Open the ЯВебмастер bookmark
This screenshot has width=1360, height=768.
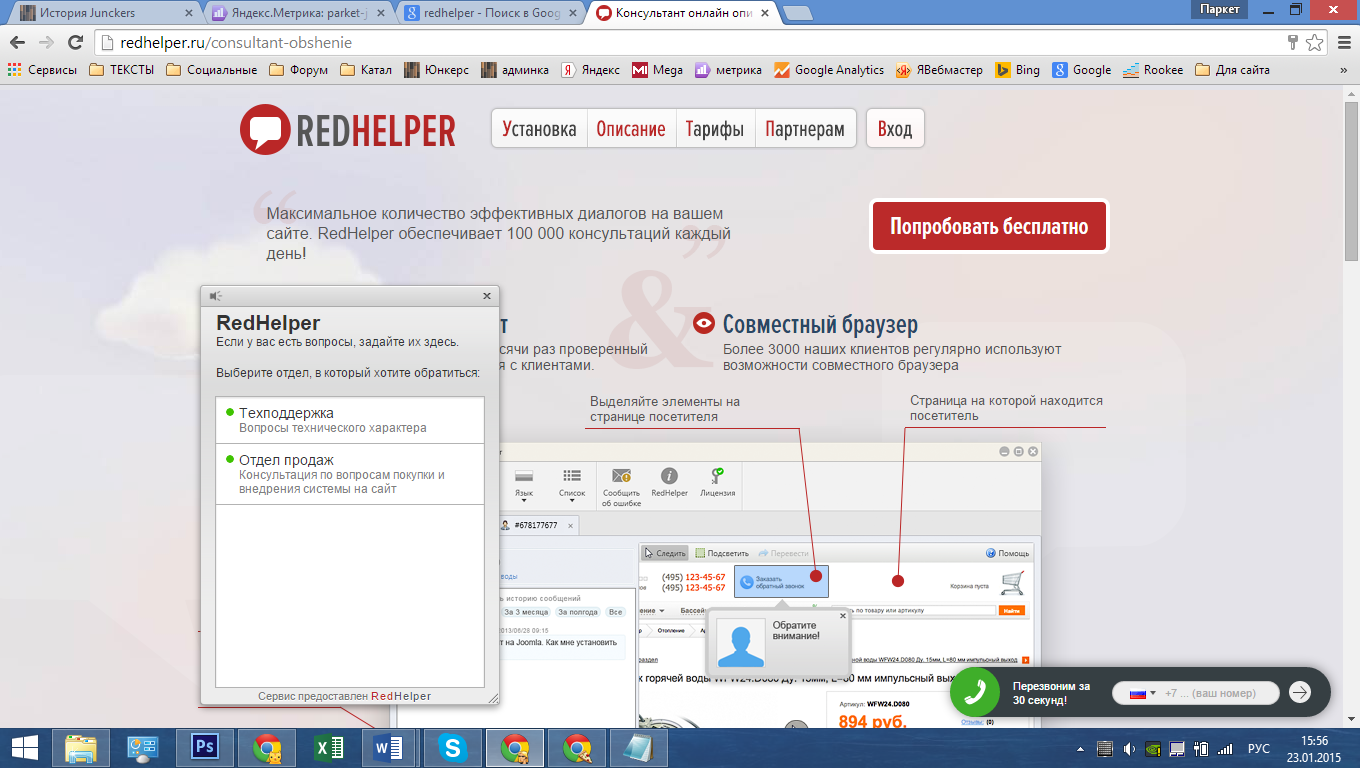click(939, 70)
